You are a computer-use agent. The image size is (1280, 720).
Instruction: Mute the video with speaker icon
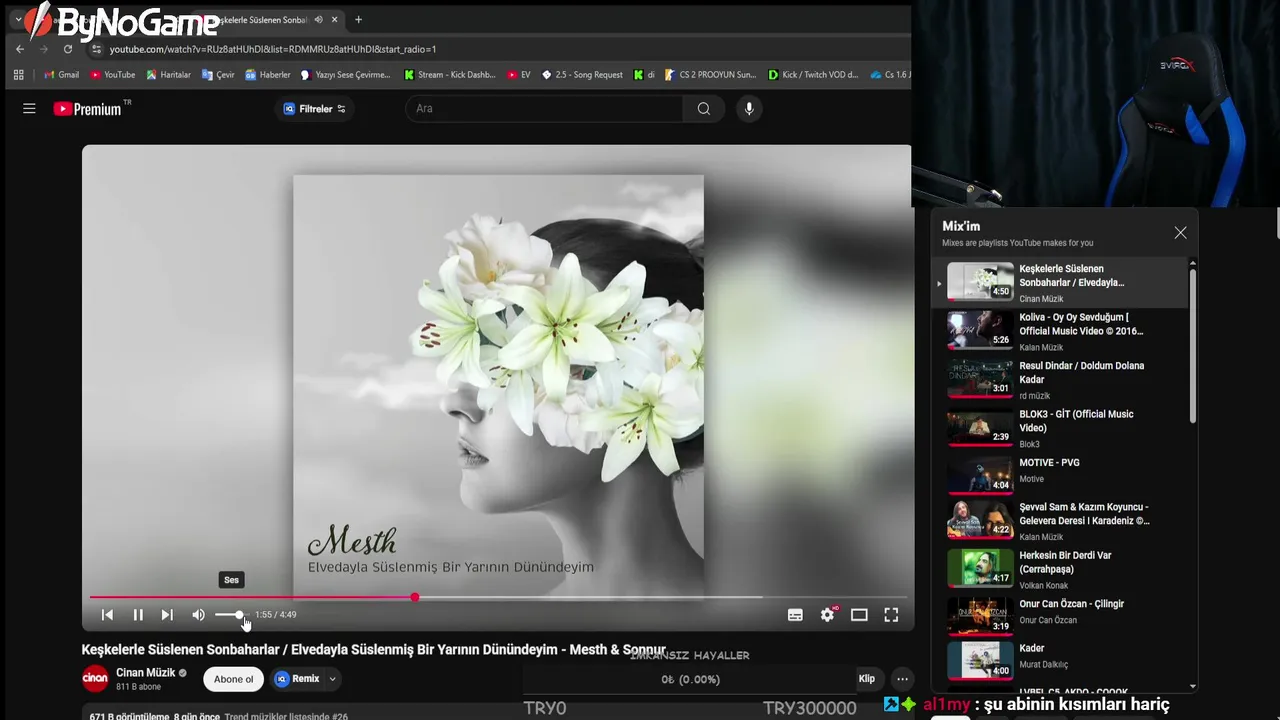(198, 615)
